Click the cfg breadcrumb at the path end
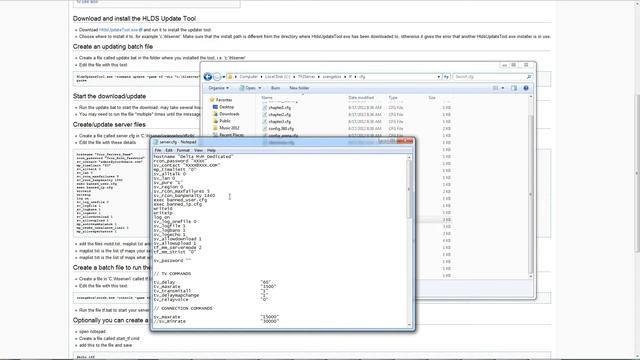The image size is (640, 360). pos(362,77)
